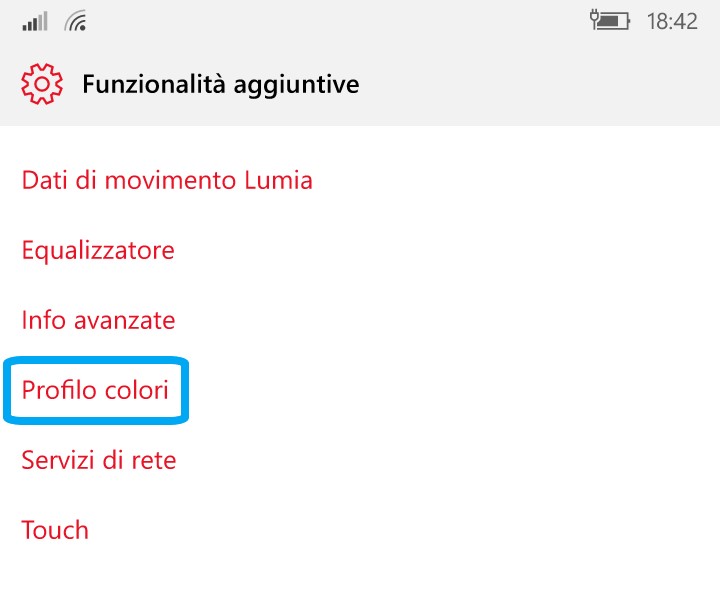The width and height of the screenshot is (720, 600).
Task: Open the Touch settings
Action: pyautogui.click(x=55, y=530)
